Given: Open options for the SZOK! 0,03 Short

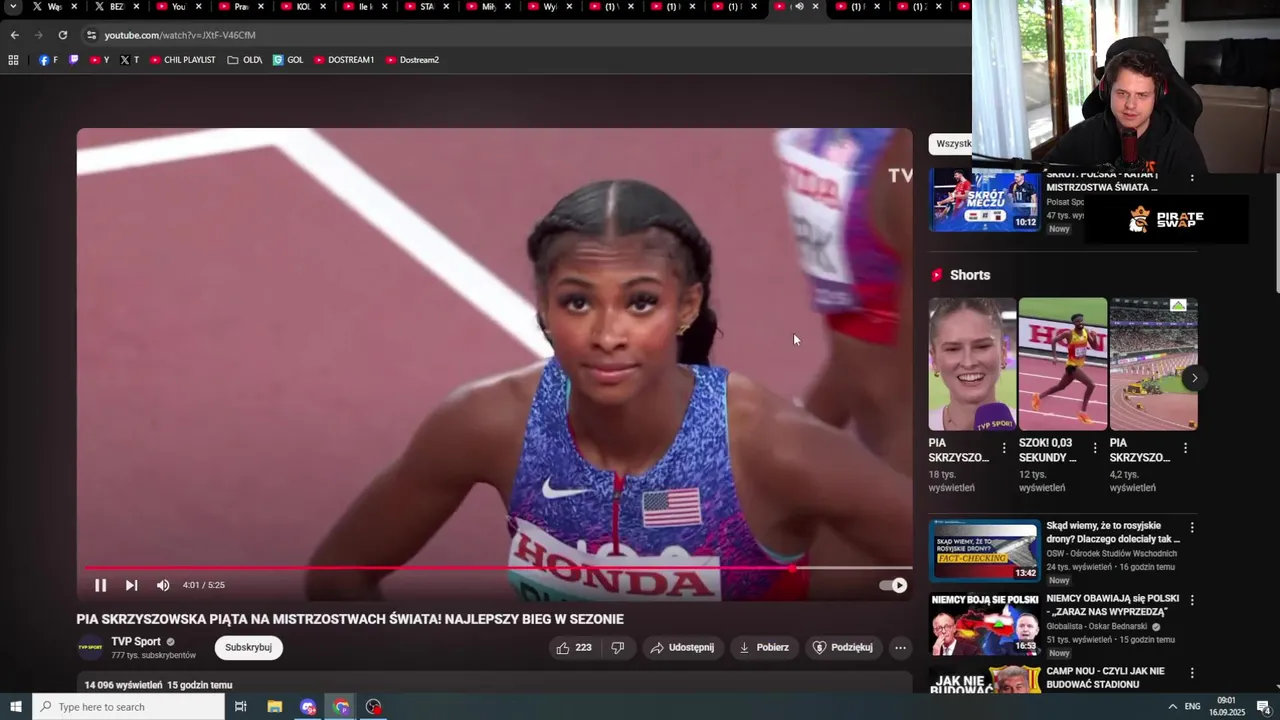Looking at the screenshot, I should click(x=1095, y=448).
